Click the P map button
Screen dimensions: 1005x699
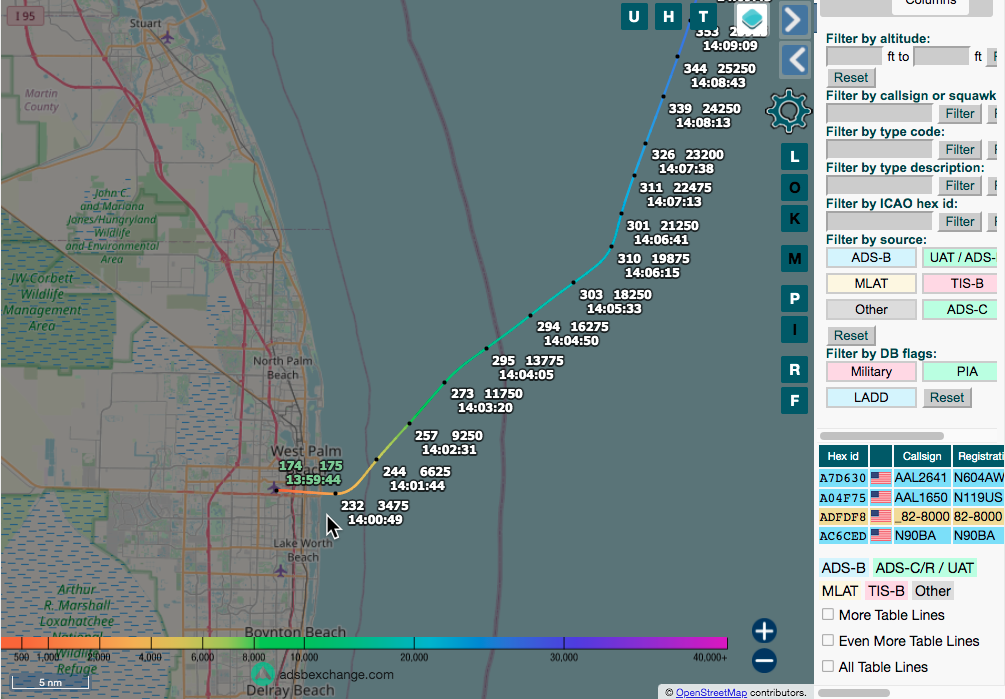795,299
